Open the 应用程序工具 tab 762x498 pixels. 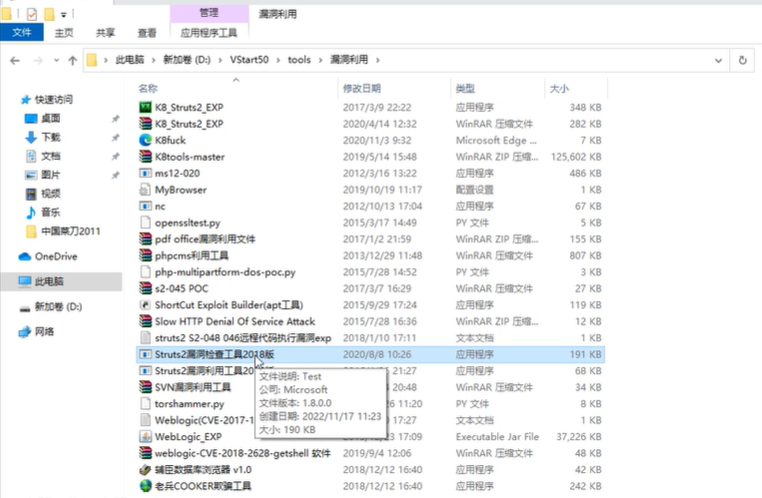point(209,33)
